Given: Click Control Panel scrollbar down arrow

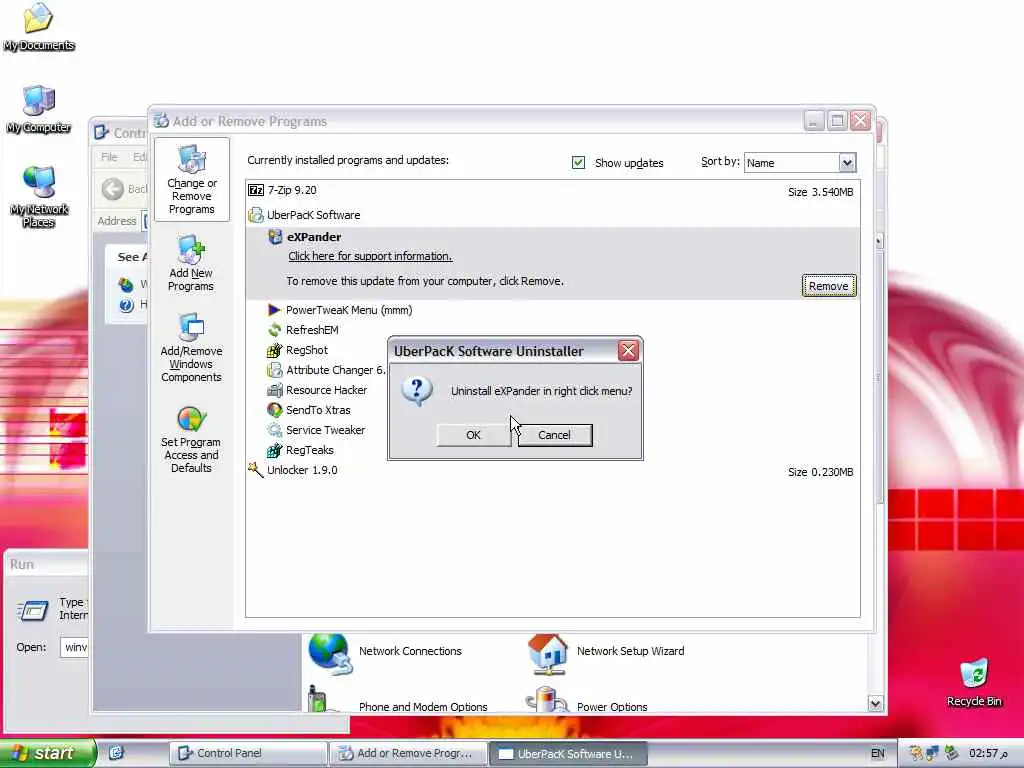Looking at the screenshot, I should coord(875,703).
